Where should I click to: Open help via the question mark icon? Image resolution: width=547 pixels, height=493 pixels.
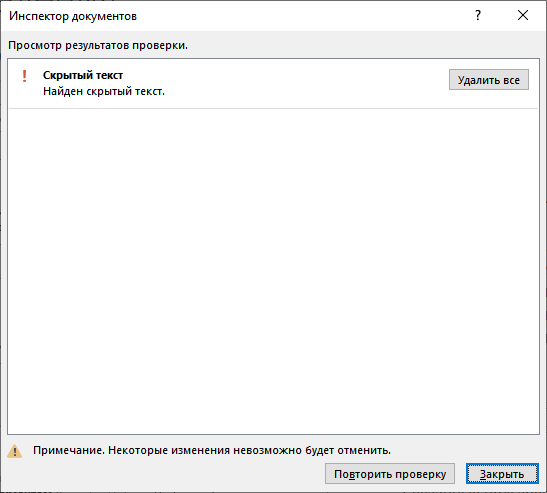(478, 15)
